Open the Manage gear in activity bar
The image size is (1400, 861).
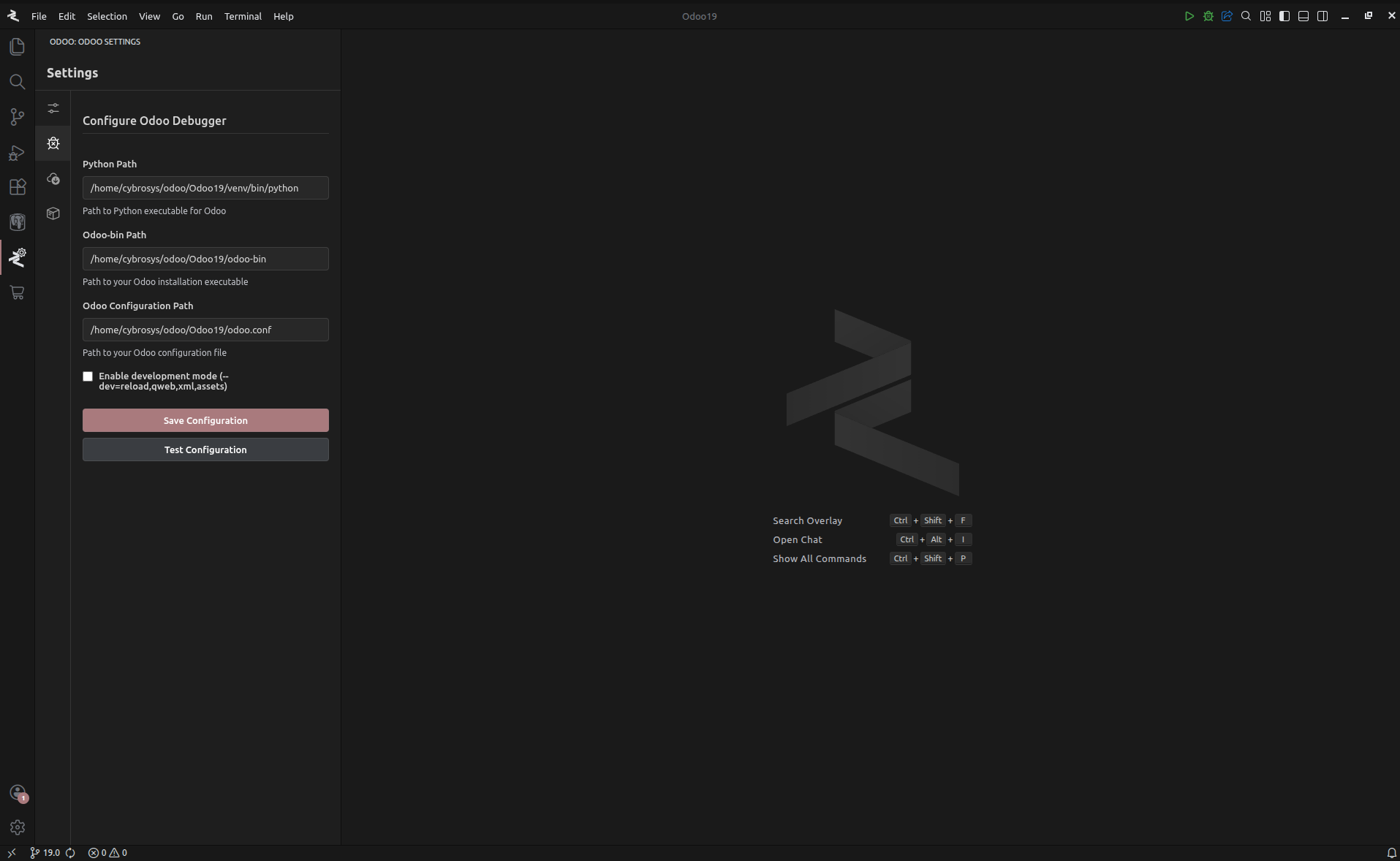click(x=18, y=827)
